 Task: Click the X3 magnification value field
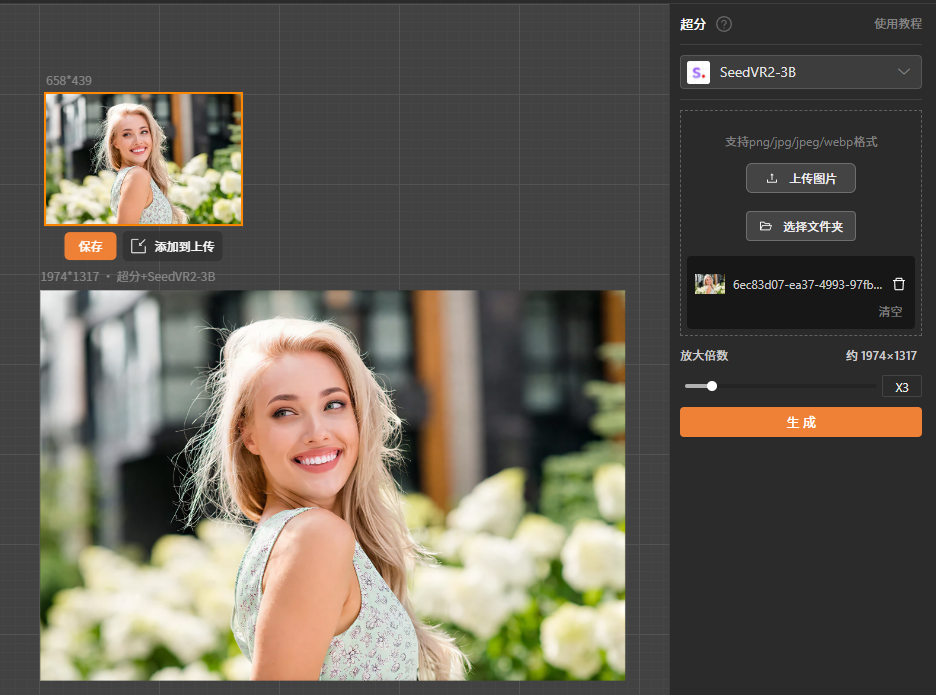(x=901, y=387)
